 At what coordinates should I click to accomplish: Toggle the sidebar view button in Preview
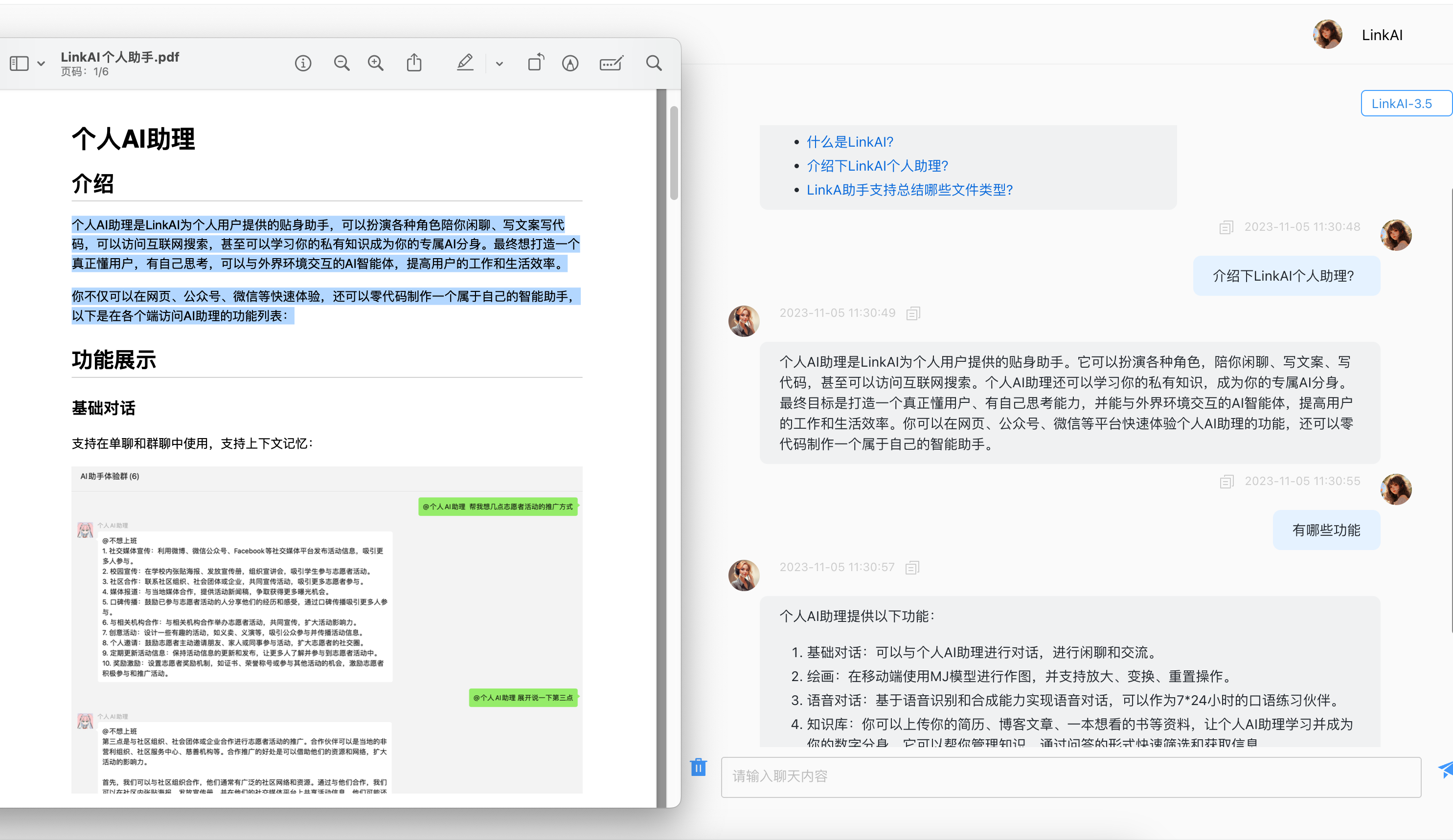[x=19, y=64]
